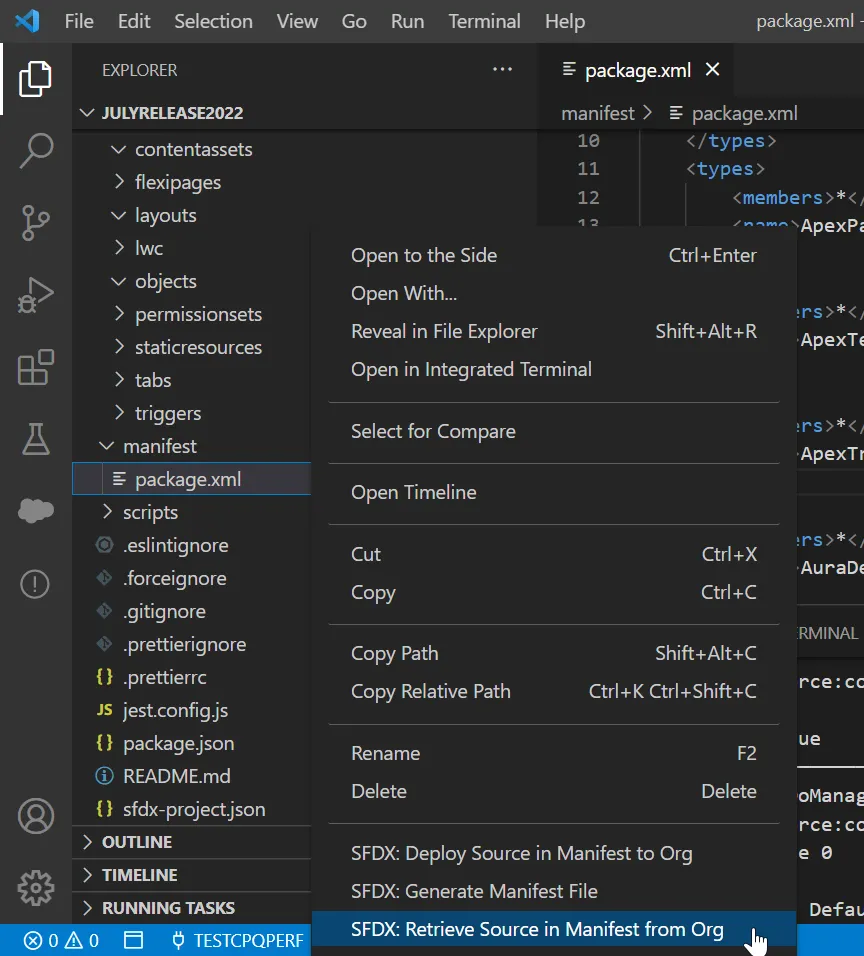Screen dimensions: 864x956
Task: Expand the TIMELINE section
Action: pos(139,875)
